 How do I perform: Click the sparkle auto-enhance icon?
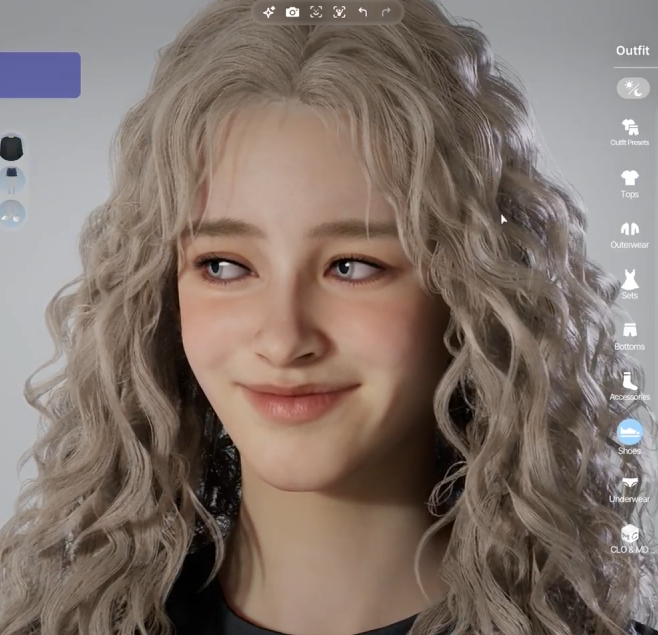pyautogui.click(x=269, y=12)
